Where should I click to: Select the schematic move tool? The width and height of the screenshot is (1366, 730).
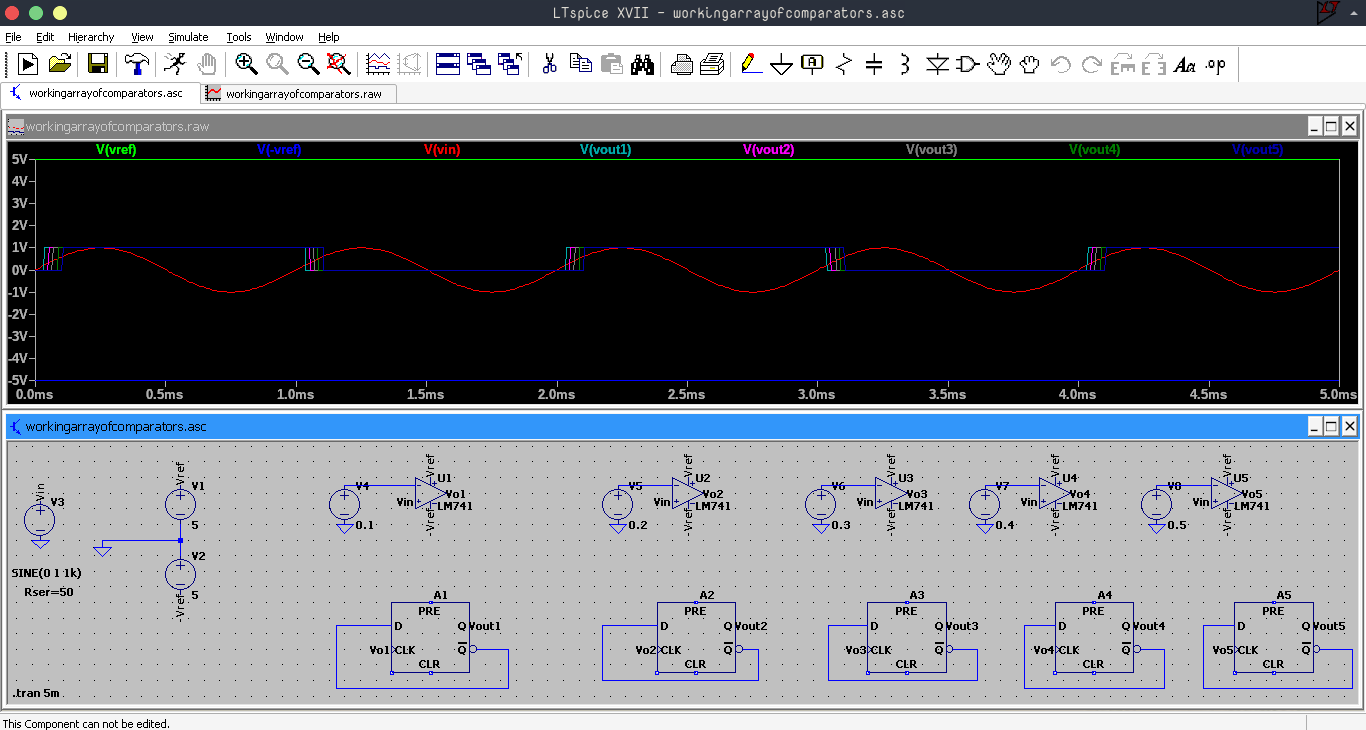tap(1000, 64)
